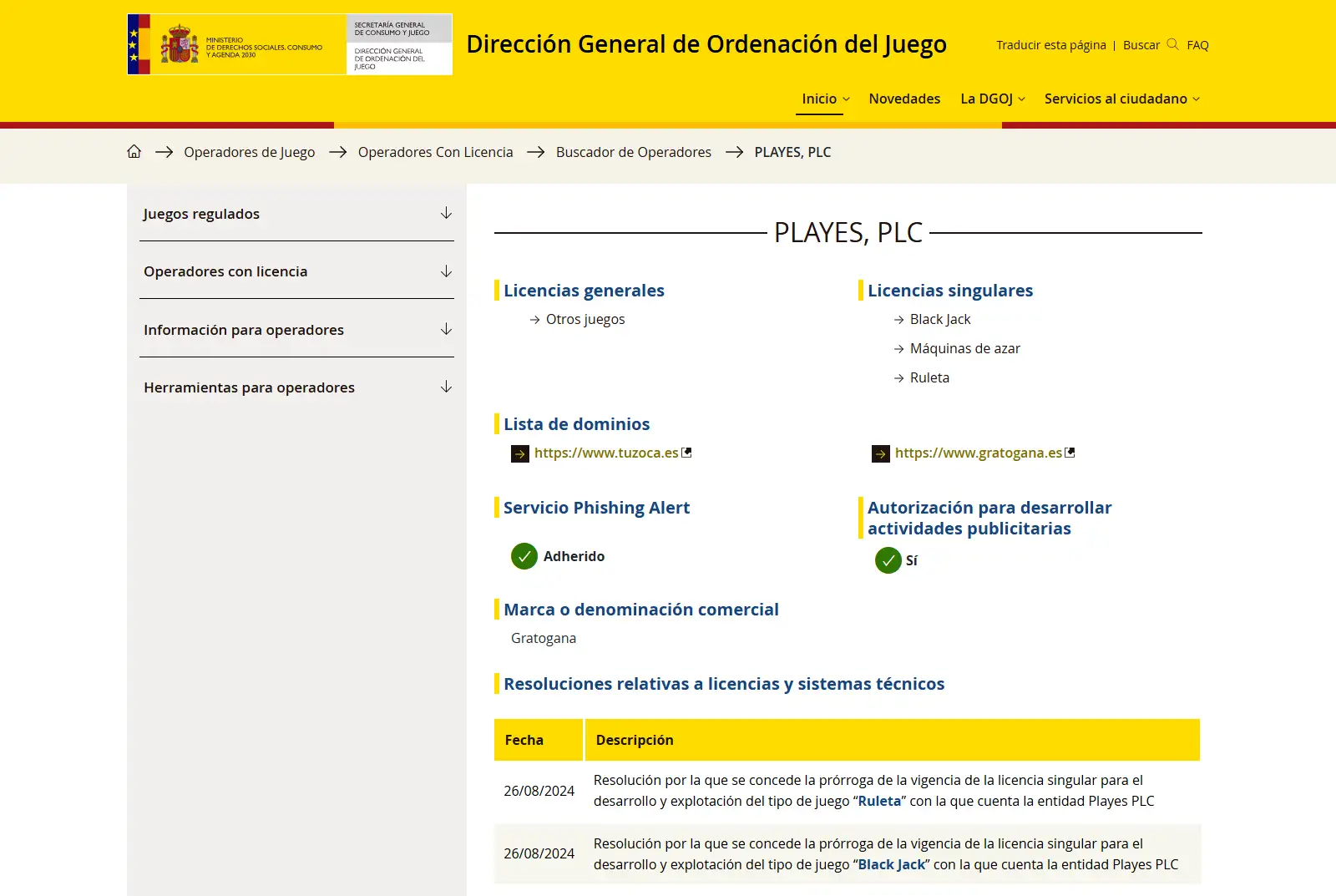Image resolution: width=1336 pixels, height=896 pixels.
Task: Open the Black Jack link in resolution row
Action: (892, 864)
